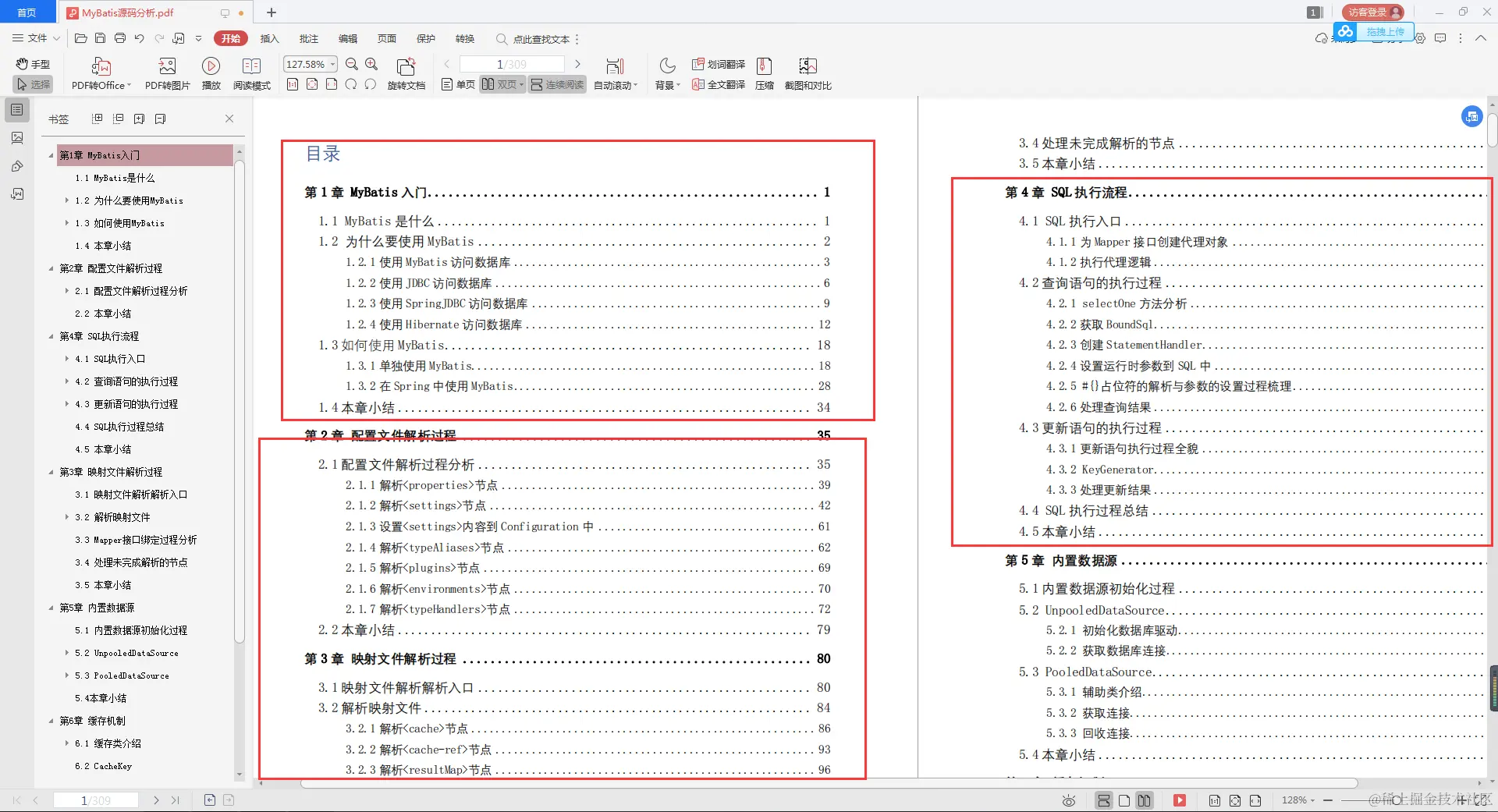This screenshot has width=1498, height=812.
Task: Run 全文翻译 full-document translation
Action: point(717,85)
